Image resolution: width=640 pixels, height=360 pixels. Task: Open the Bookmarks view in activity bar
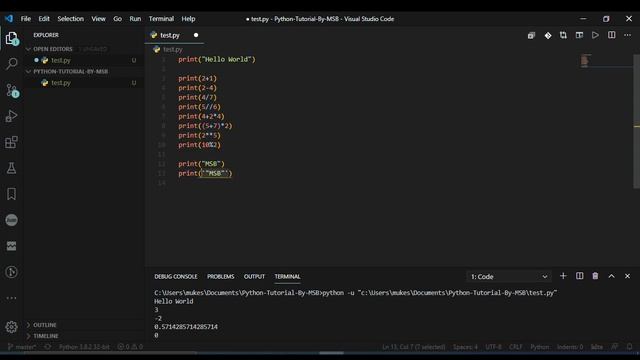(11, 194)
